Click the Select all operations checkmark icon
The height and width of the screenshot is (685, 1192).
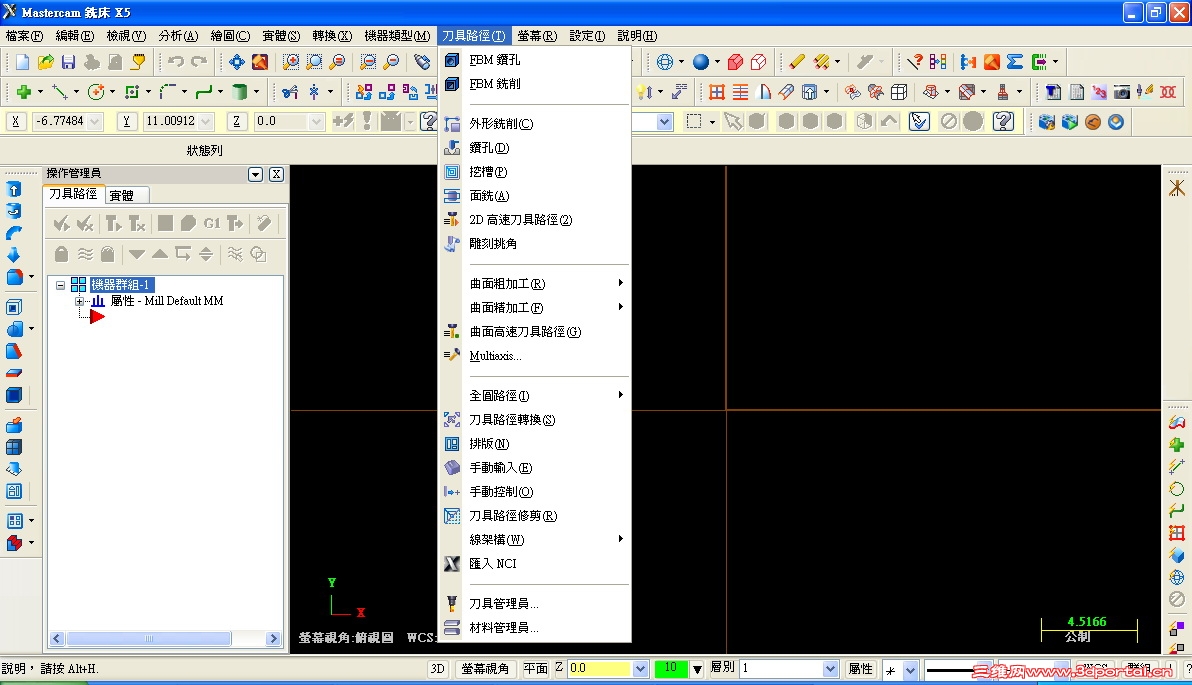click(62, 224)
